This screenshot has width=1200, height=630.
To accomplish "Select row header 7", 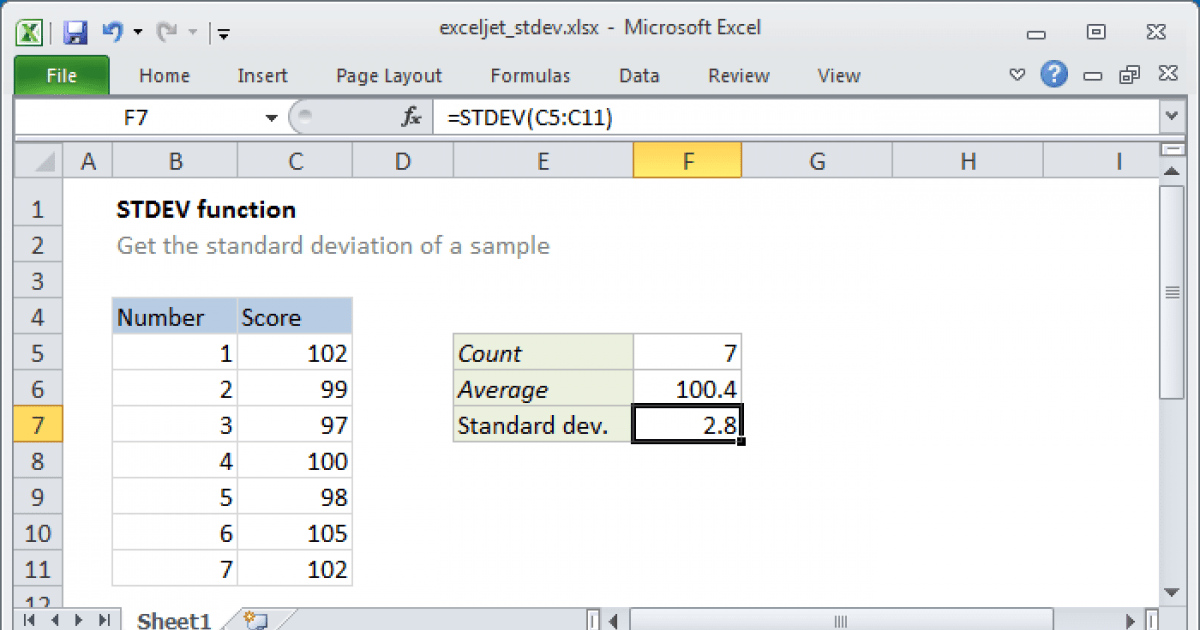I will point(37,424).
